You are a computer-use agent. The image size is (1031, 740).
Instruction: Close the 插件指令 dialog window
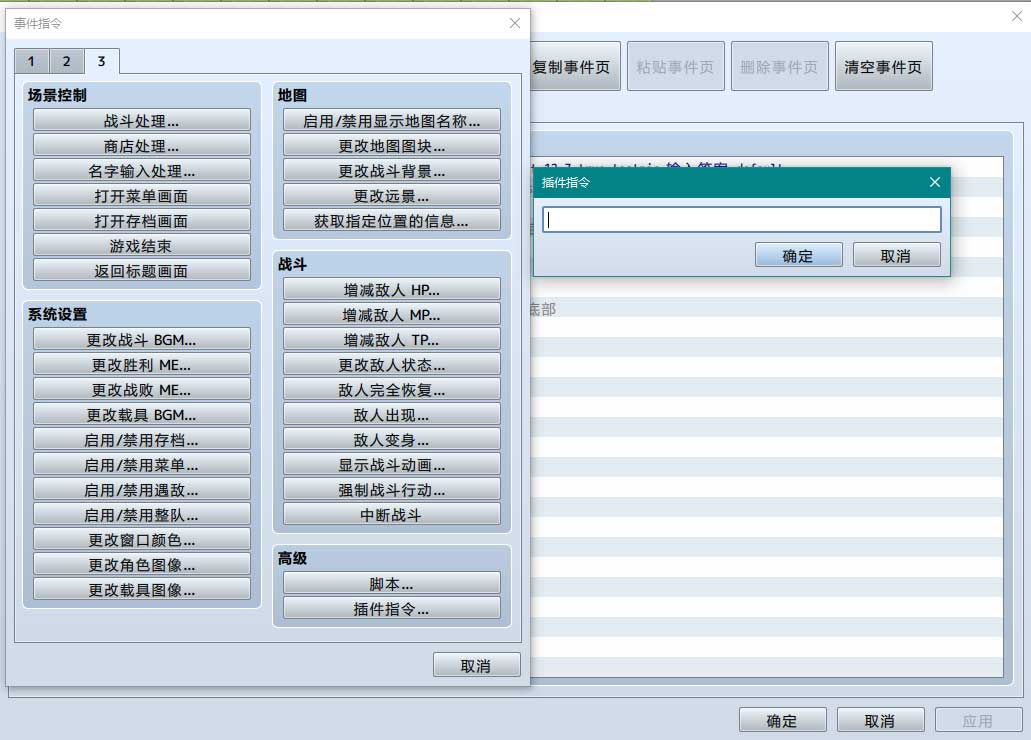935,182
